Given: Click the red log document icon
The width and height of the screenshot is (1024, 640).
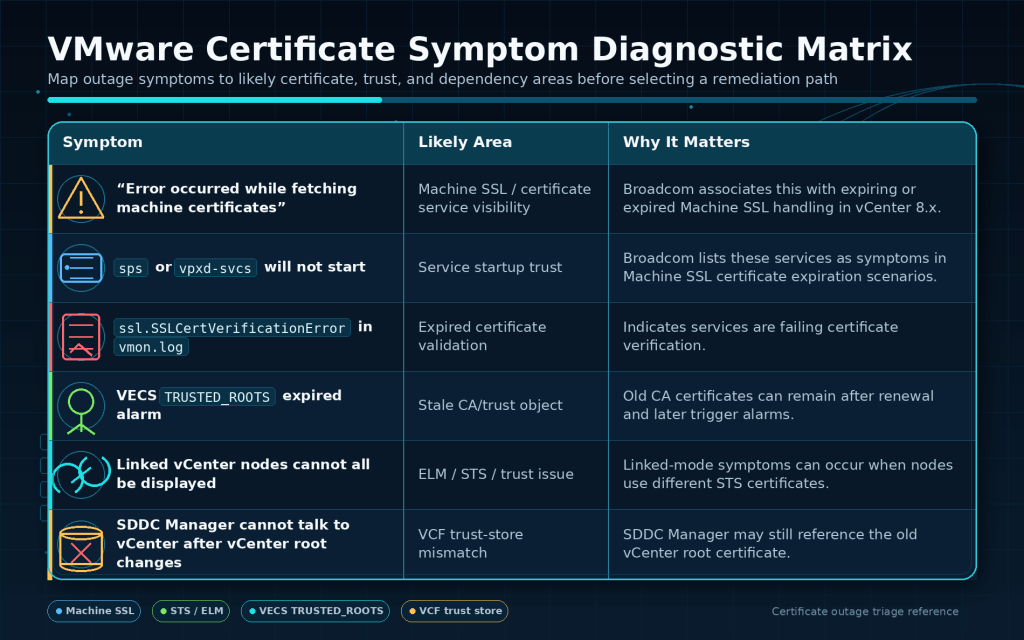Looking at the screenshot, I should 81,337.
